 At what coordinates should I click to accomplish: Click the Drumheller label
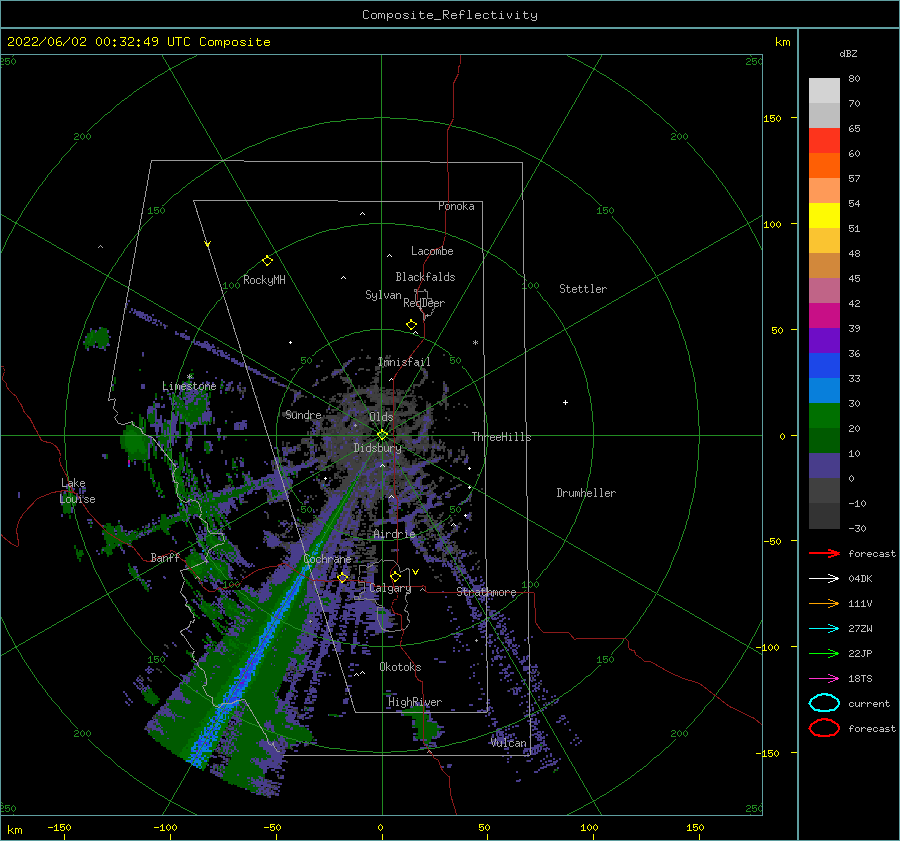click(586, 493)
